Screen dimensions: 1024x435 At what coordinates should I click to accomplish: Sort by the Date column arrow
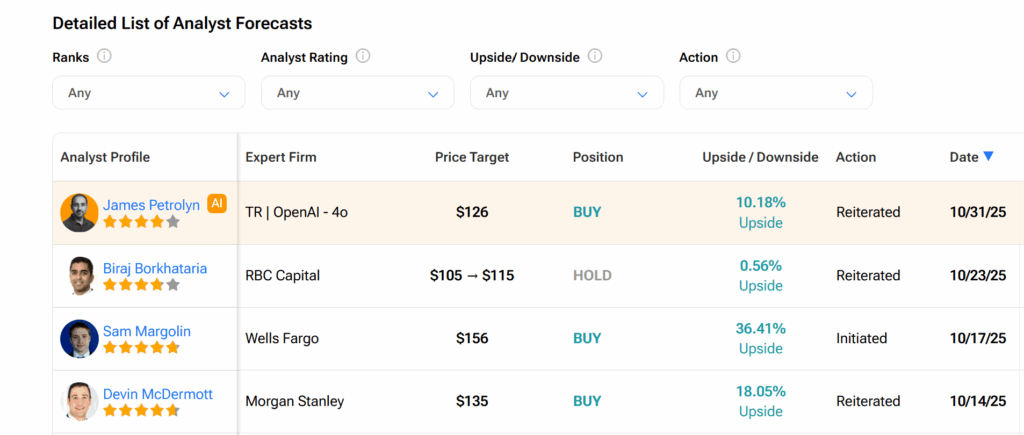point(988,156)
